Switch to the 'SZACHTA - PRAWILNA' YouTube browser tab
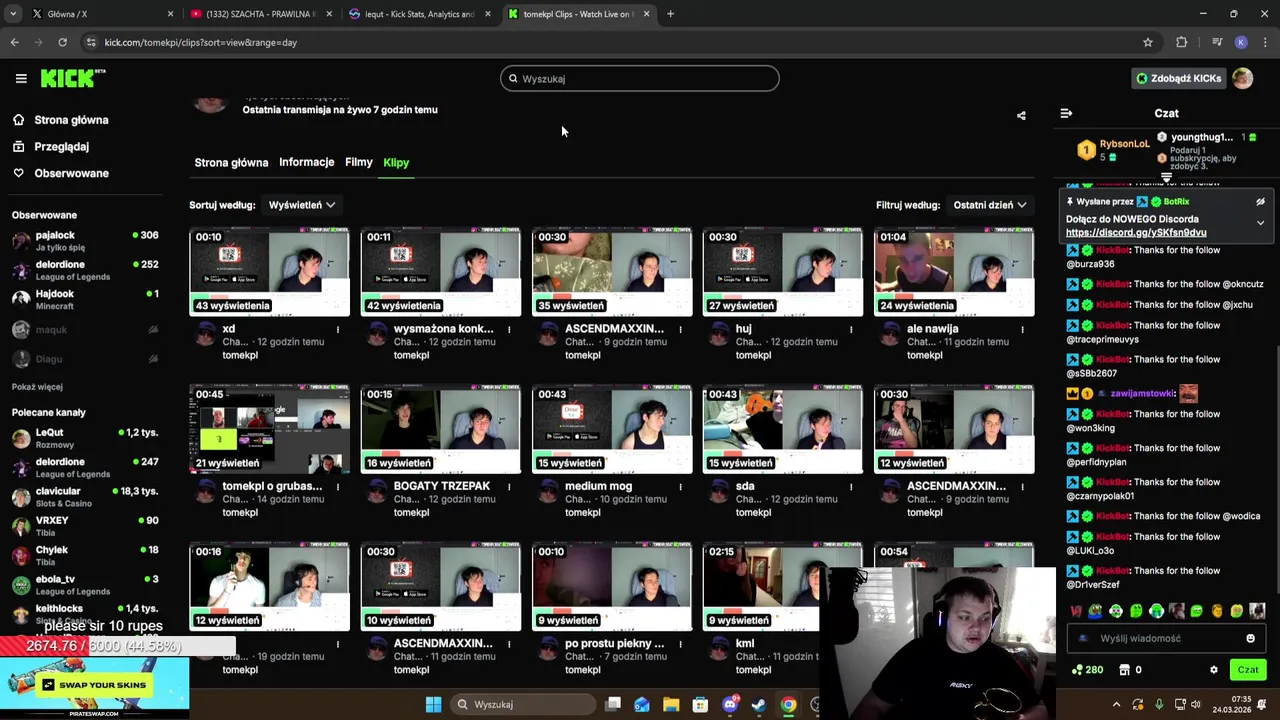Image resolution: width=1280 pixels, height=720 pixels. coord(262,14)
